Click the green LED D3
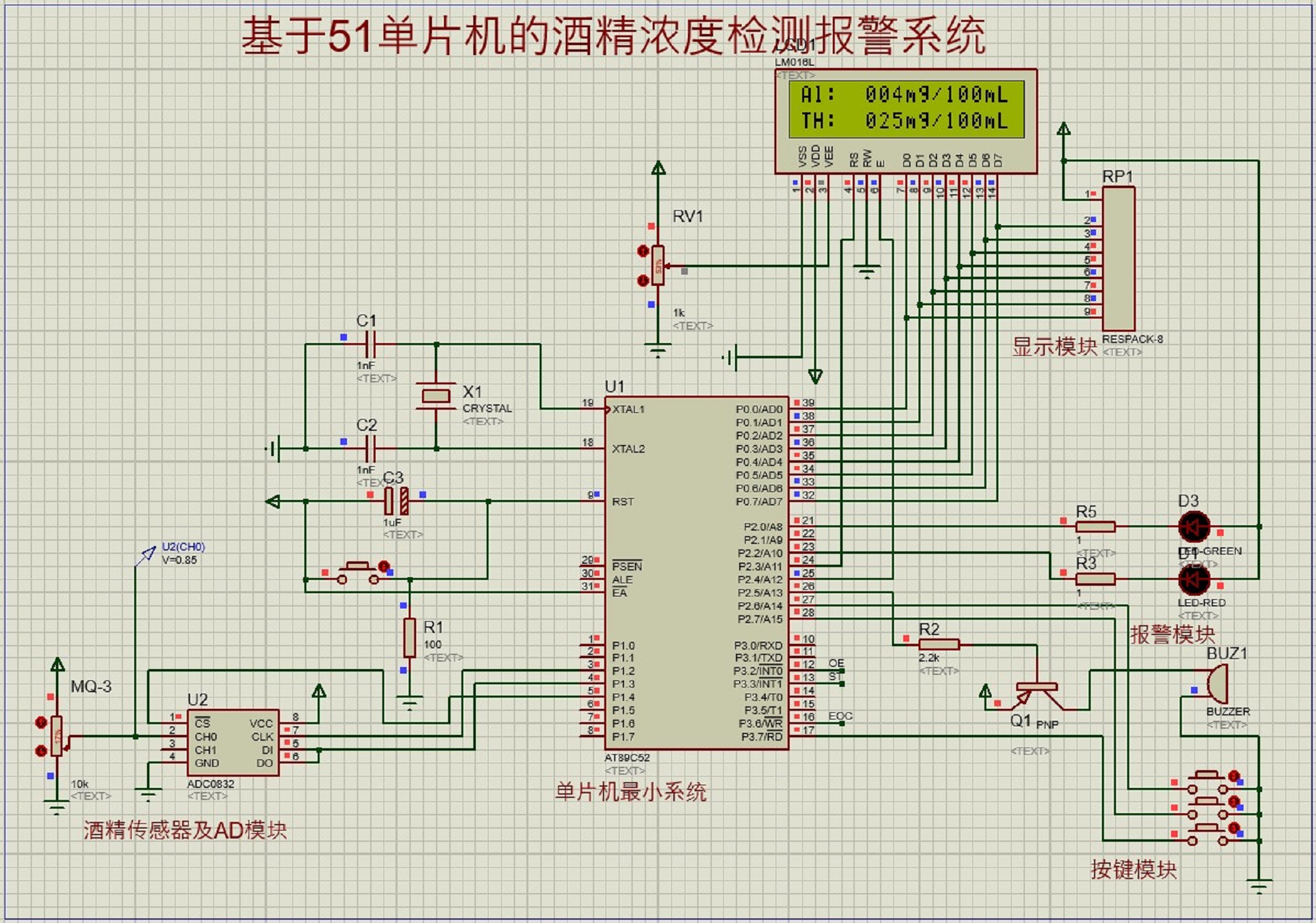Viewport: 1316px width, 923px height. pos(1194,527)
